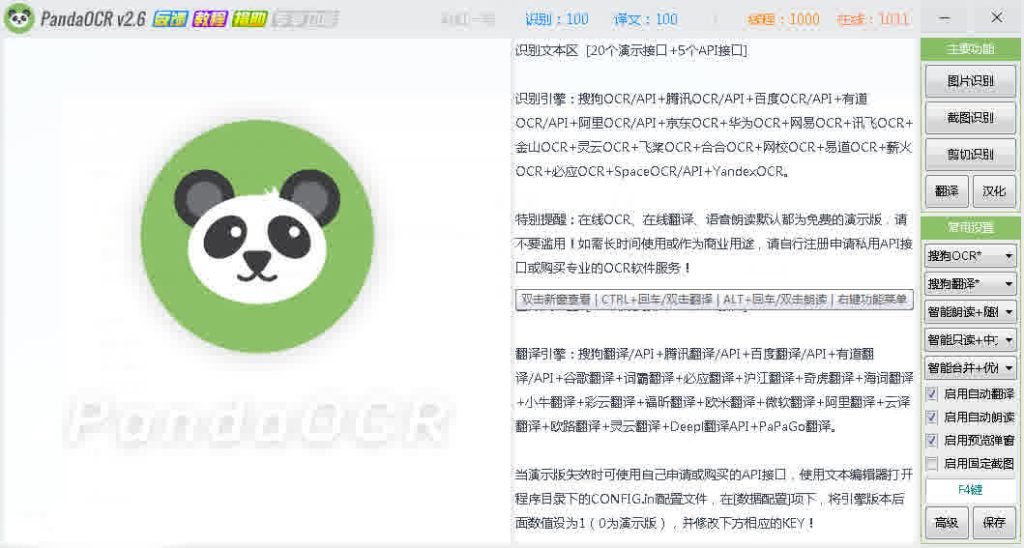
Task: Open the 捐助 donate badge
Action: [249, 19]
